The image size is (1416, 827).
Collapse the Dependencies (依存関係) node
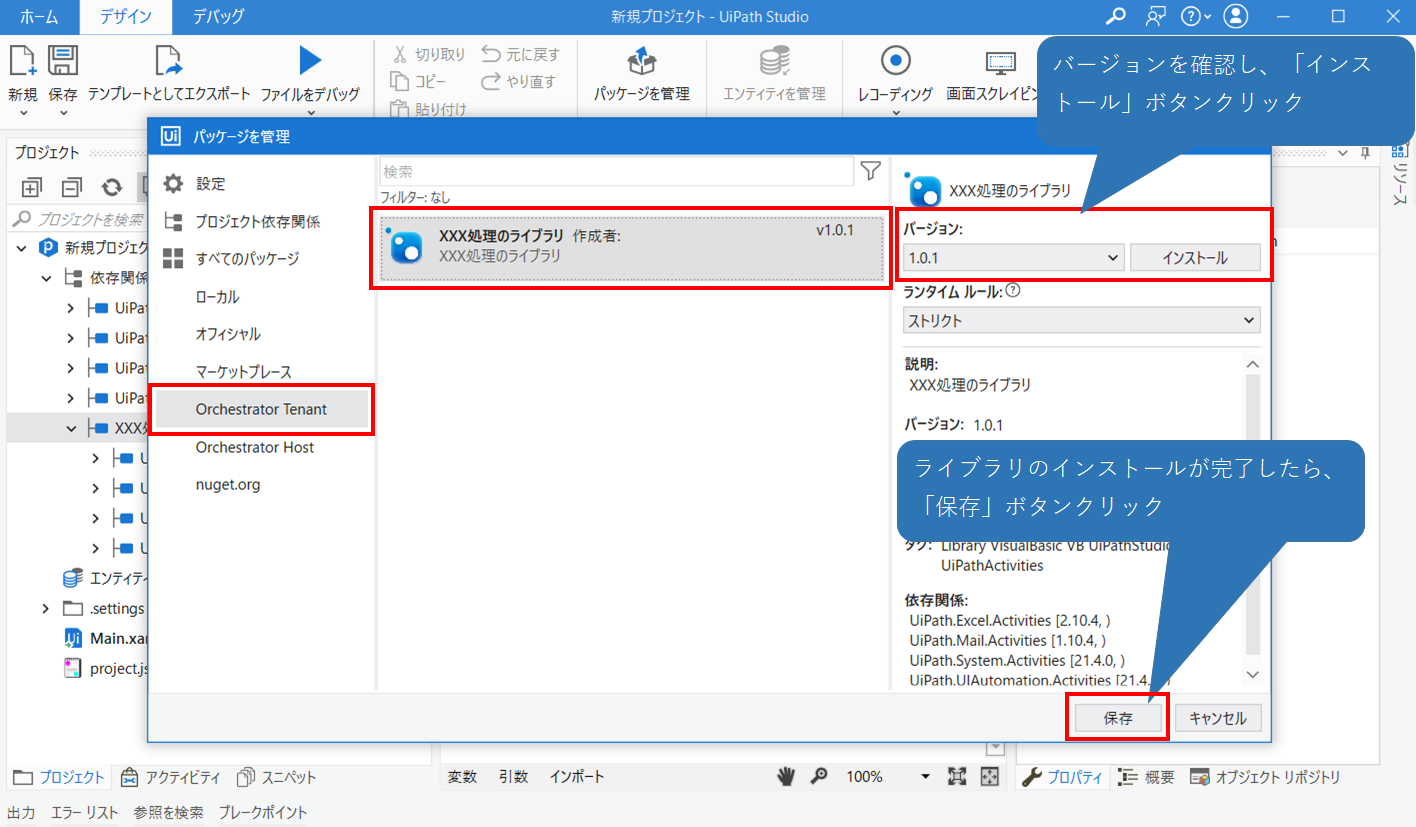(47, 277)
